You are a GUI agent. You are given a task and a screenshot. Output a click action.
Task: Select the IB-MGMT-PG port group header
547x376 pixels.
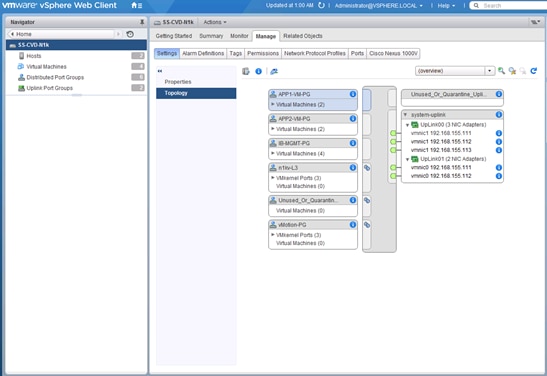313,143
